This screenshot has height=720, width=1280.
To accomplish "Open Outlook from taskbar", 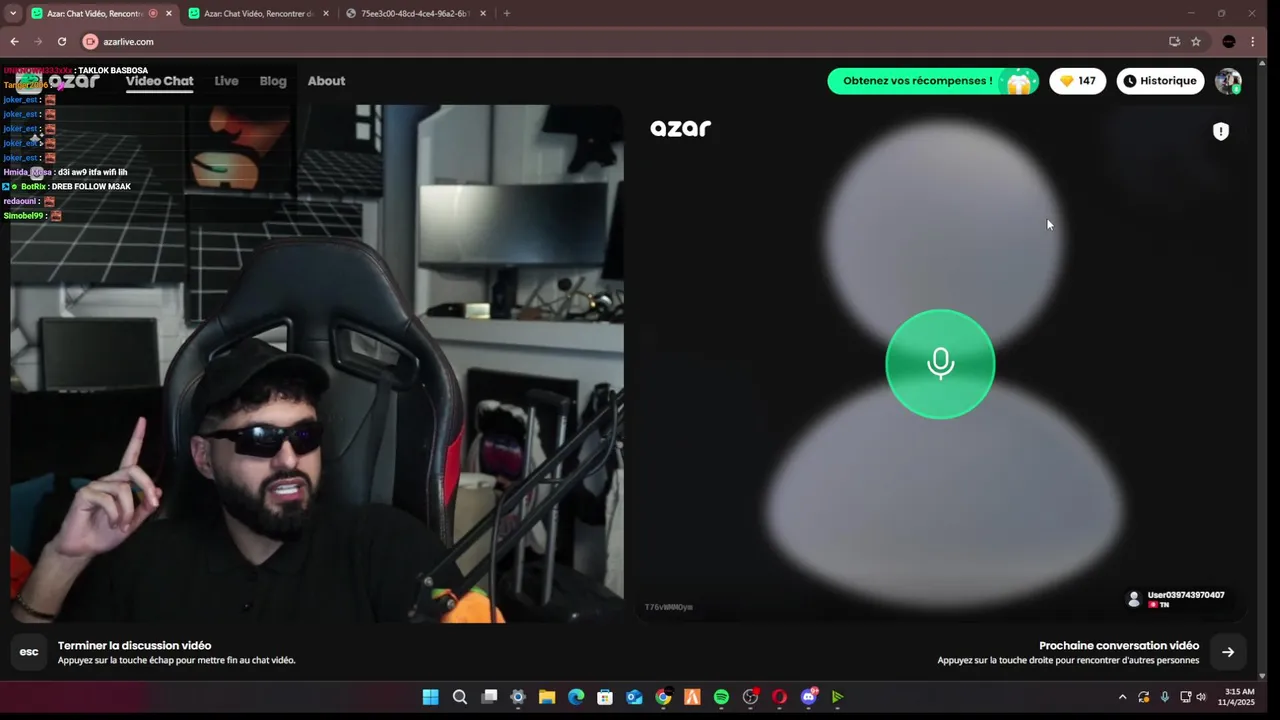I will tap(634, 697).
